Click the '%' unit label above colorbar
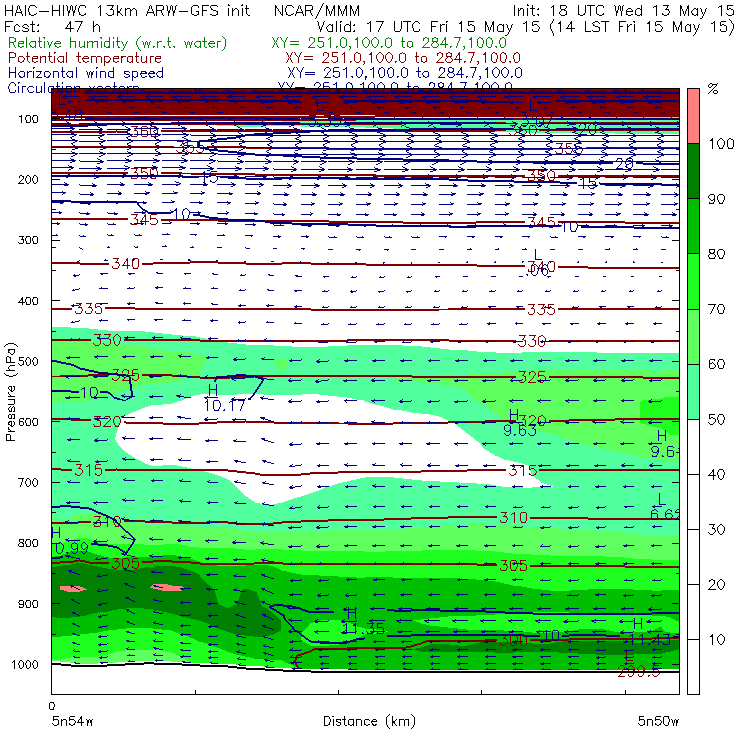The height and width of the screenshot is (740, 740). 713,89
